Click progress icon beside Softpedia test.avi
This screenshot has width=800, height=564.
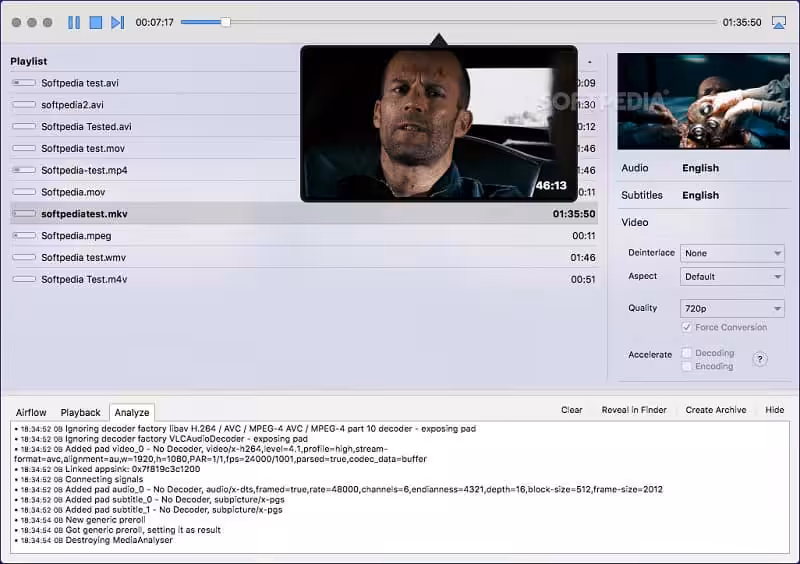point(24,83)
